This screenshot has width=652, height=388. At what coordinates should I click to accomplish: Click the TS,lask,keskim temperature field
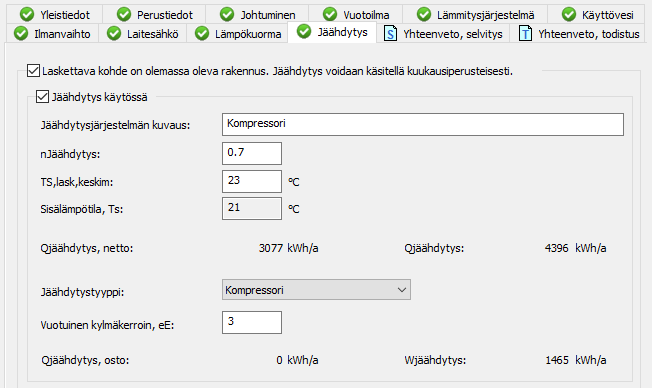[252, 181]
